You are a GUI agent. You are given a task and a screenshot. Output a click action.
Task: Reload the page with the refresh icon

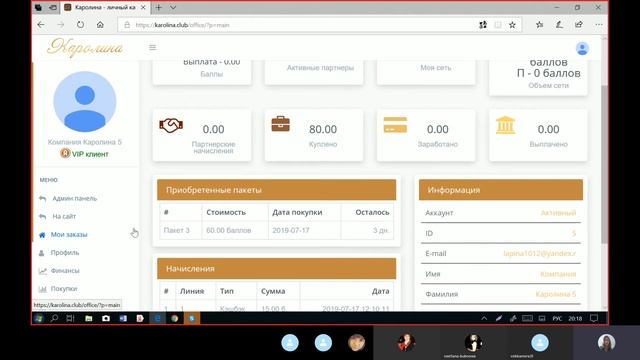[x=80, y=25]
